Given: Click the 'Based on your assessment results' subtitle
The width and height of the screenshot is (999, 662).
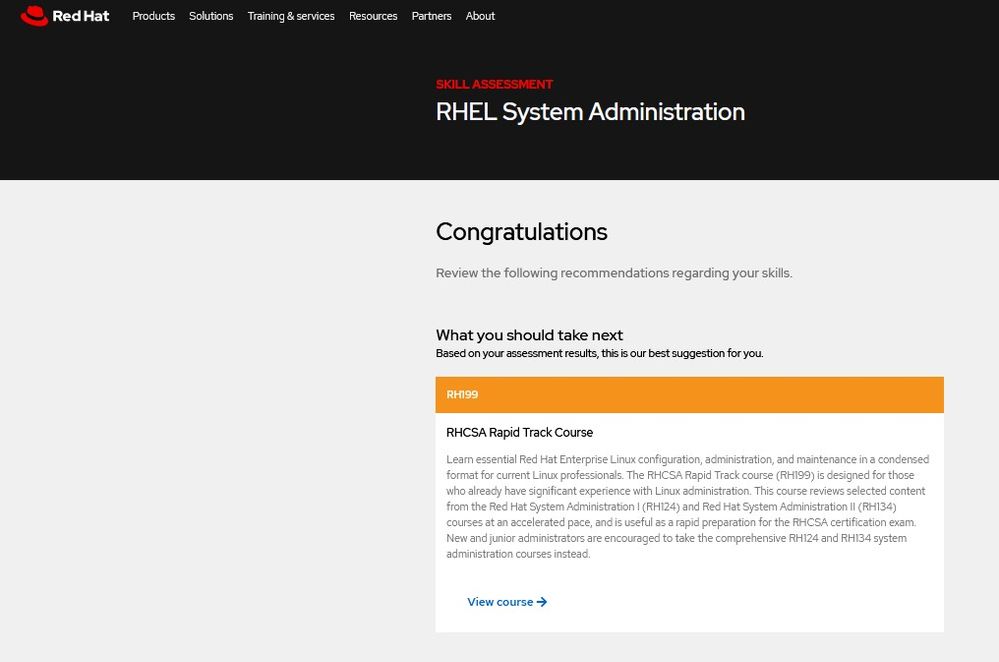Looking at the screenshot, I should (x=599, y=353).
